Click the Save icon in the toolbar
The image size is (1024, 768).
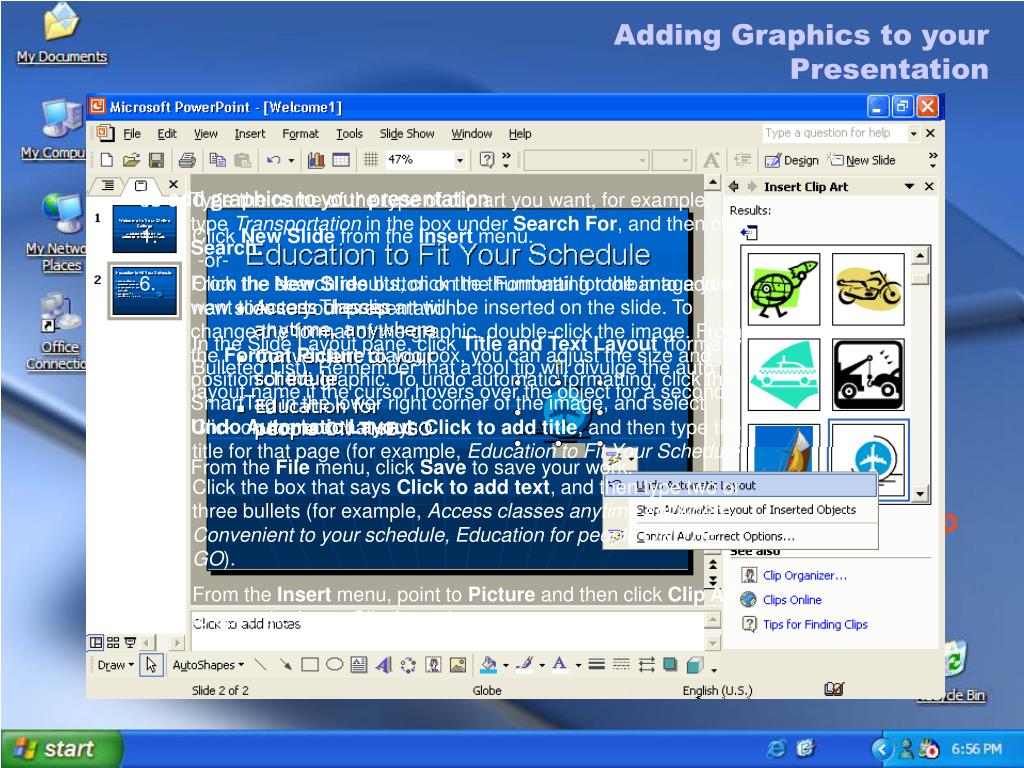tap(157, 160)
